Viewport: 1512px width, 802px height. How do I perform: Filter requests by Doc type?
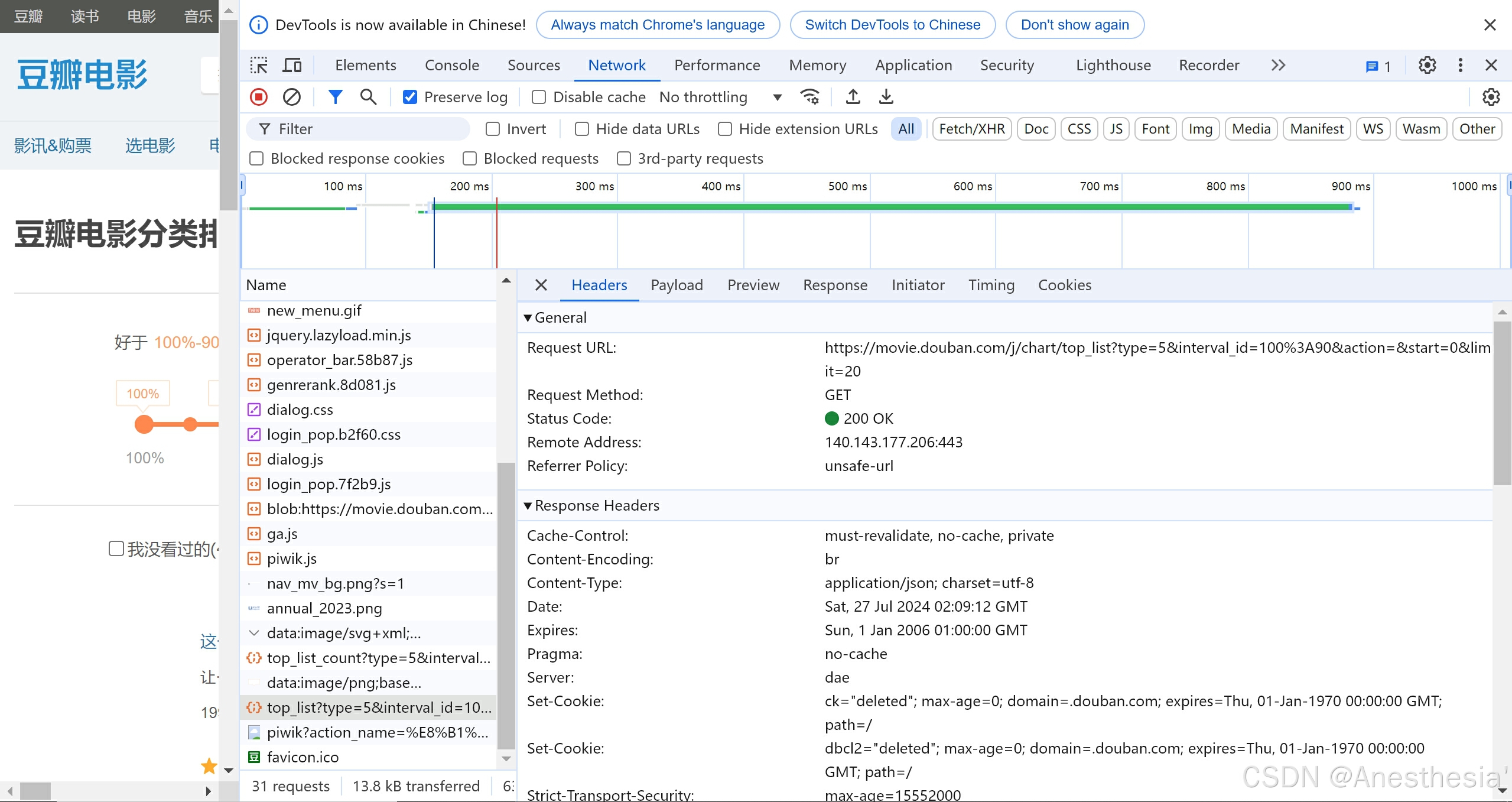[1036, 129]
